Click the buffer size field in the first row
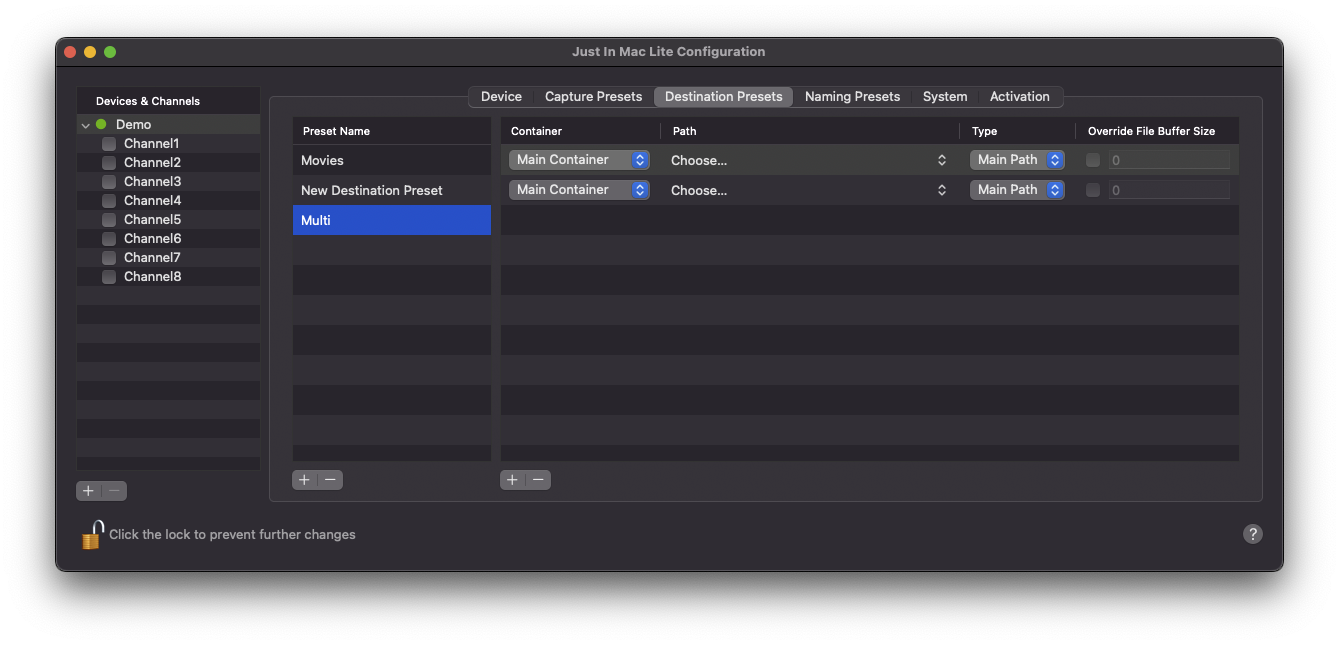 click(x=1169, y=160)
